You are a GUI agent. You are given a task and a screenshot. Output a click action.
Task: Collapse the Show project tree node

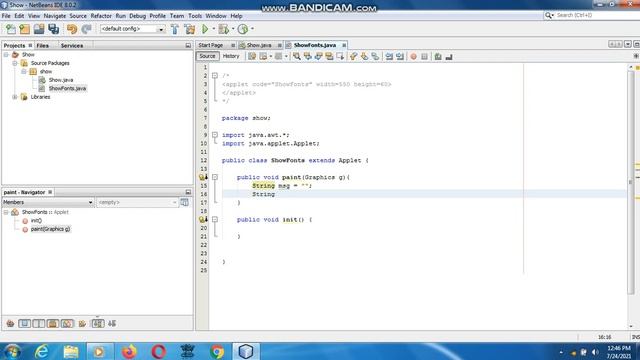tap(6, 55)
